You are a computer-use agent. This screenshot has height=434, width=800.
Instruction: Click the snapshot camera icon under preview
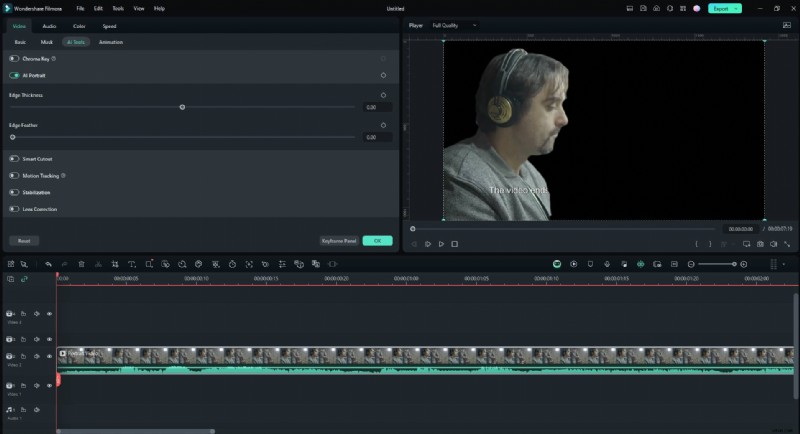point(760,243)
